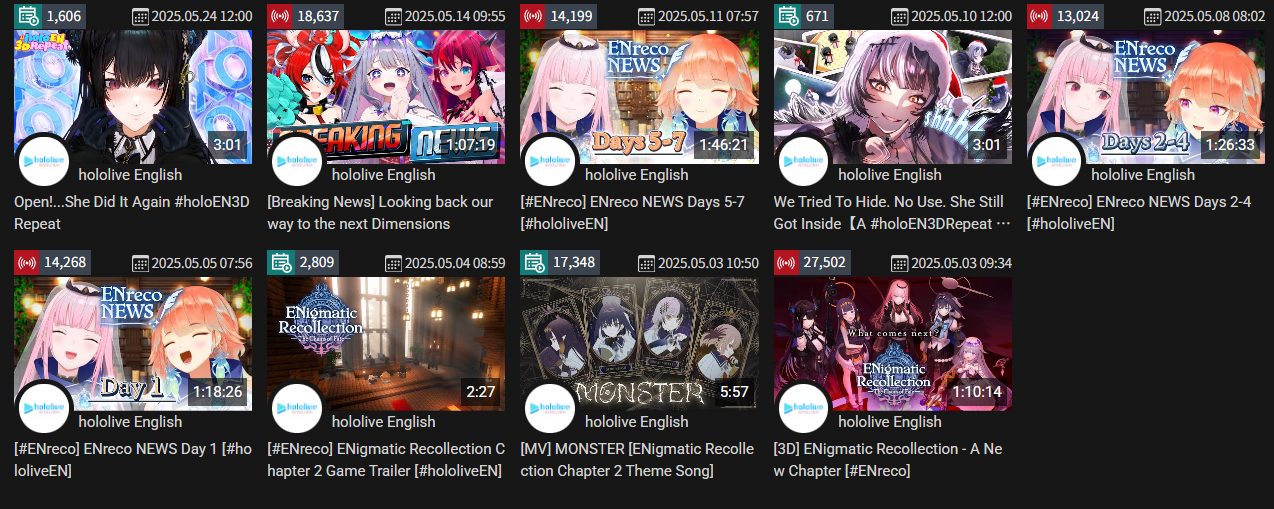
Task: Click the live icon beside 27,502 views
Action: click(787, 263)
